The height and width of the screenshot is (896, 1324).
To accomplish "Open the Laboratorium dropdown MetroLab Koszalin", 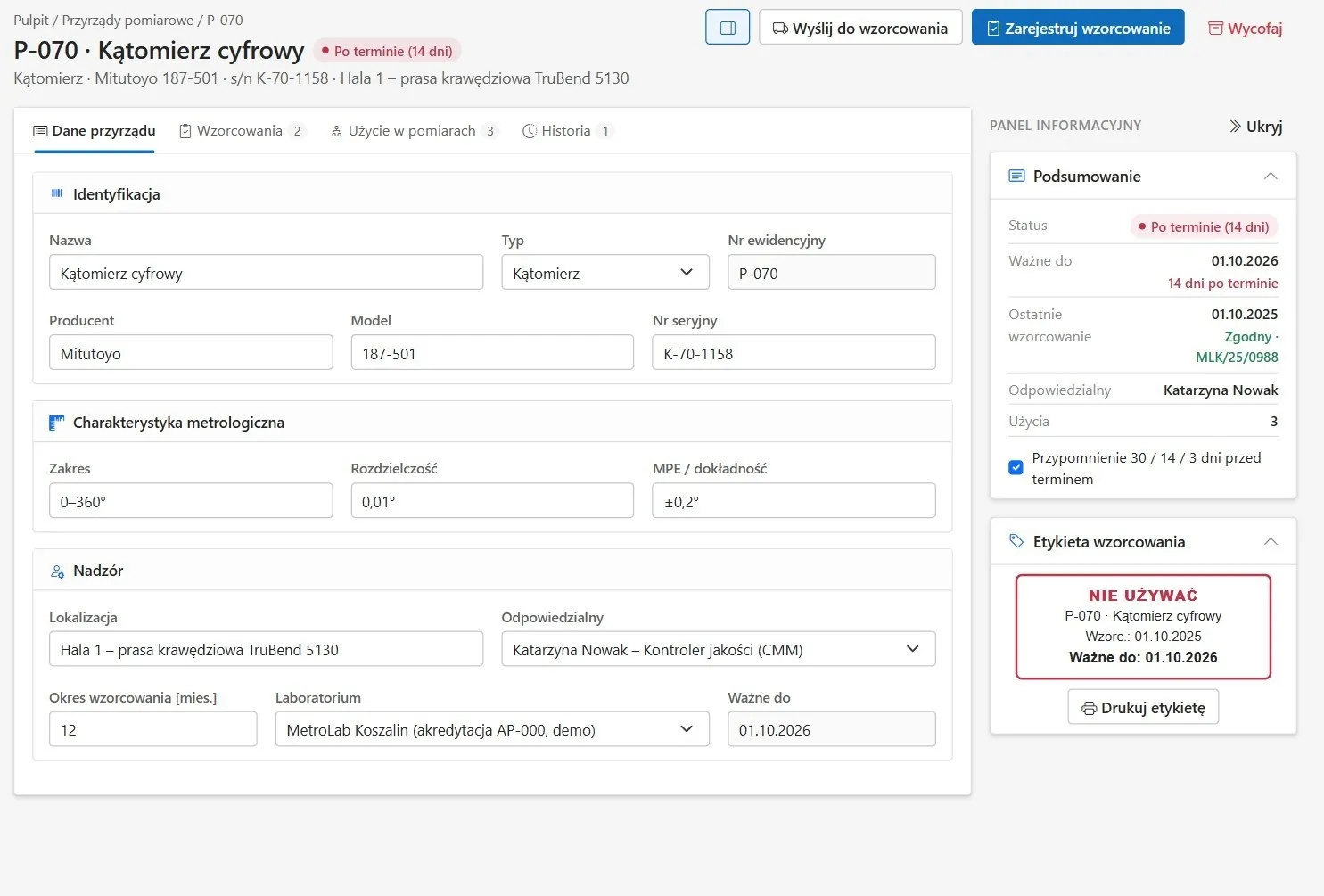I will coord(492,729).
